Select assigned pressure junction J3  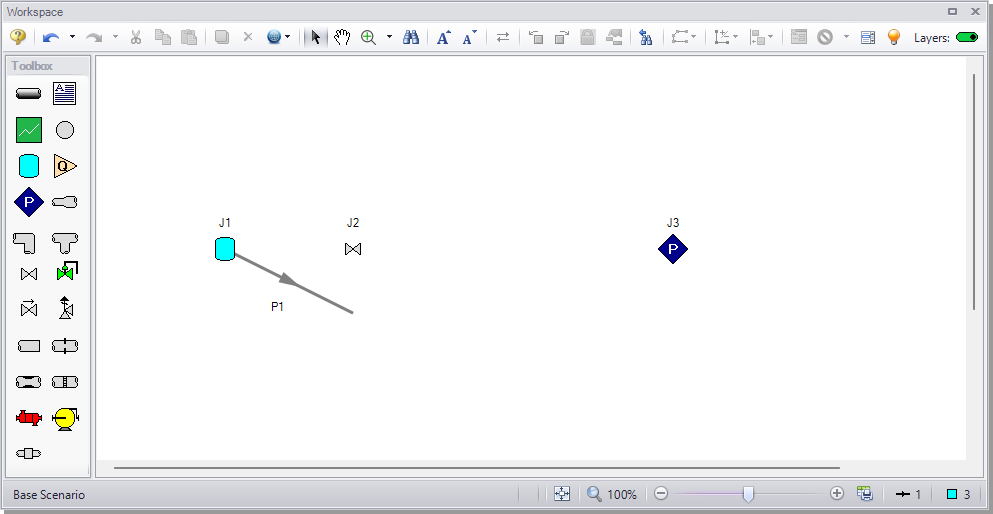pos(673,249)
